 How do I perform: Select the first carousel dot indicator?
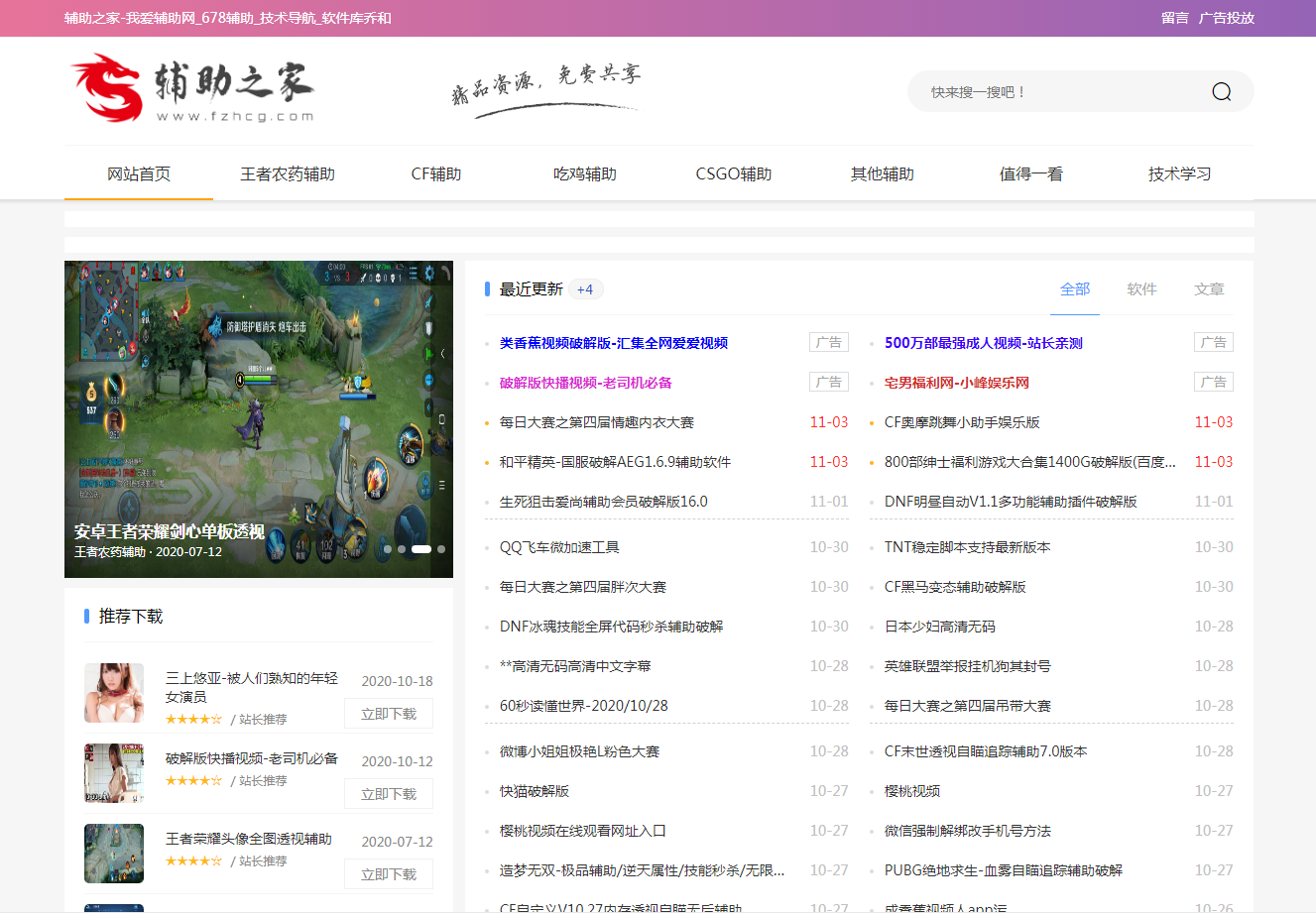click(388, 548)
